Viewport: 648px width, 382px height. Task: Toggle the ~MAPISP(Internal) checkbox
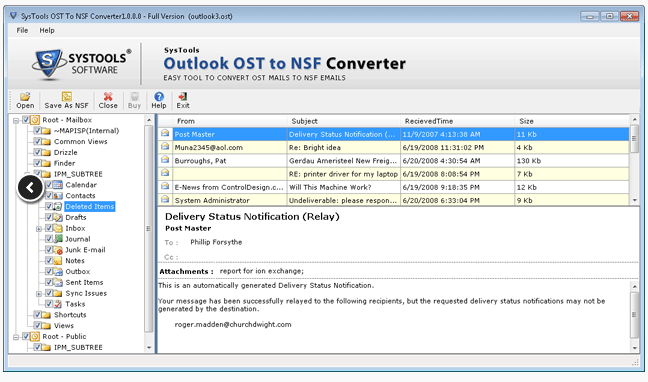click(37, 131)
